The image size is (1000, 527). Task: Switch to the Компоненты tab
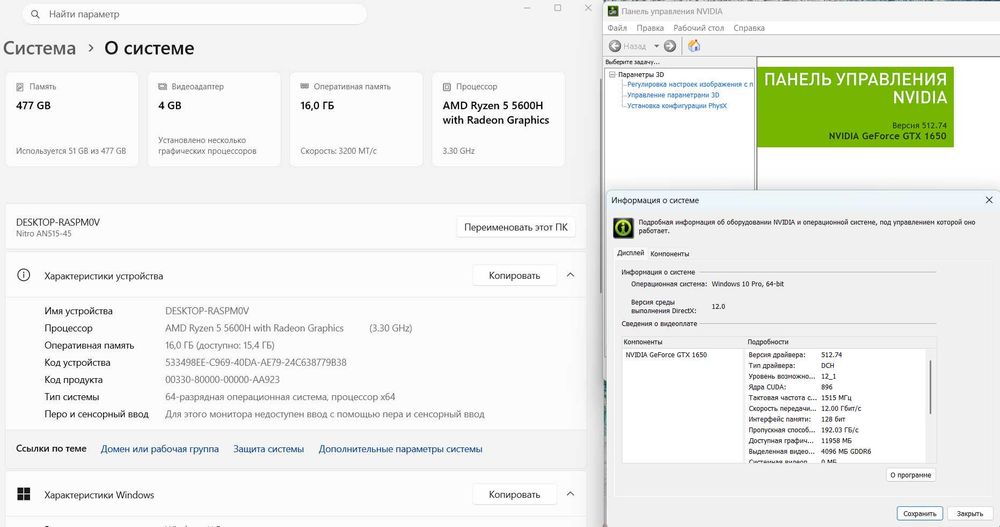[x=669, y=253]
